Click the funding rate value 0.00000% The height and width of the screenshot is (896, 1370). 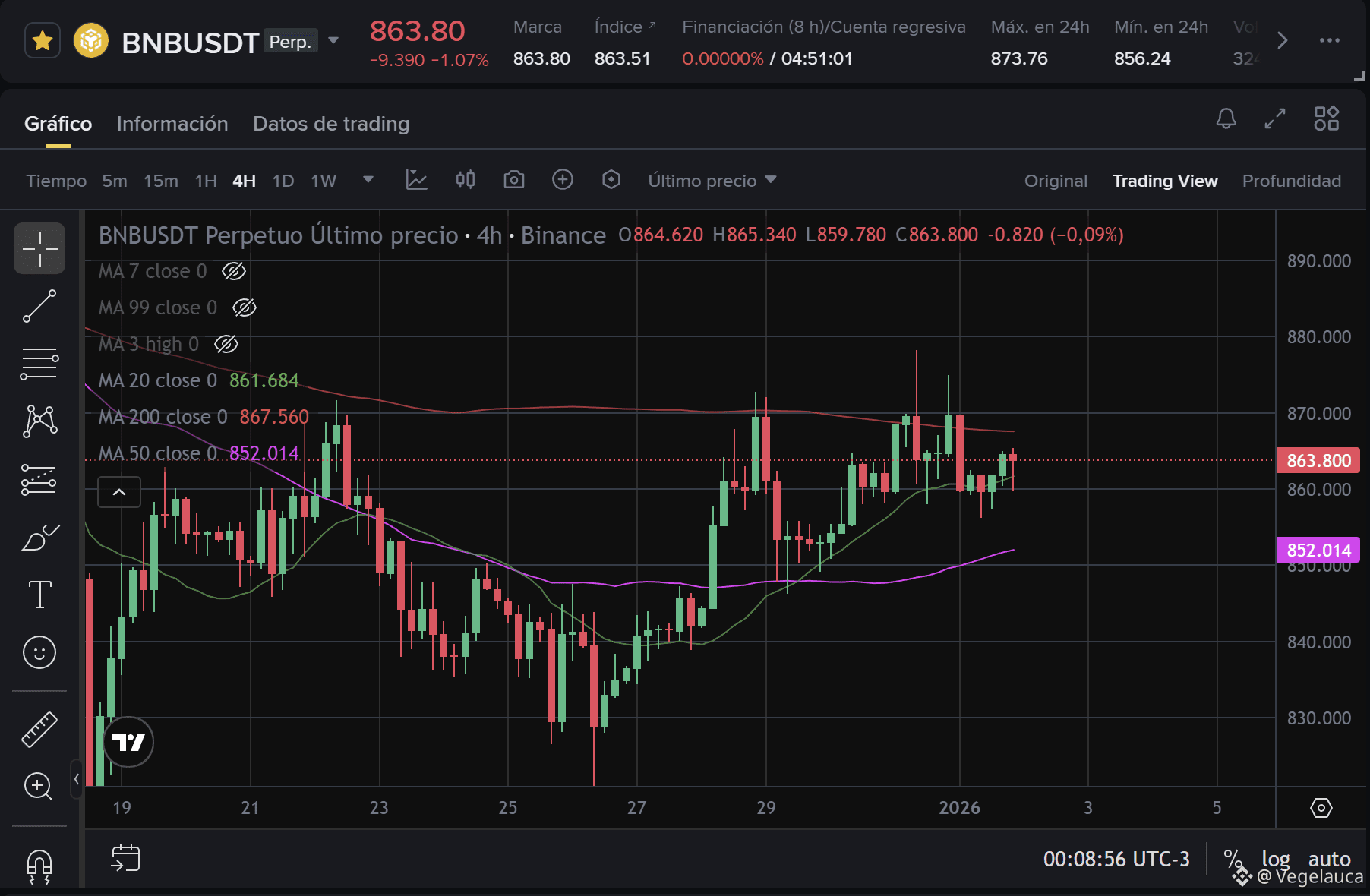[723, 58]
